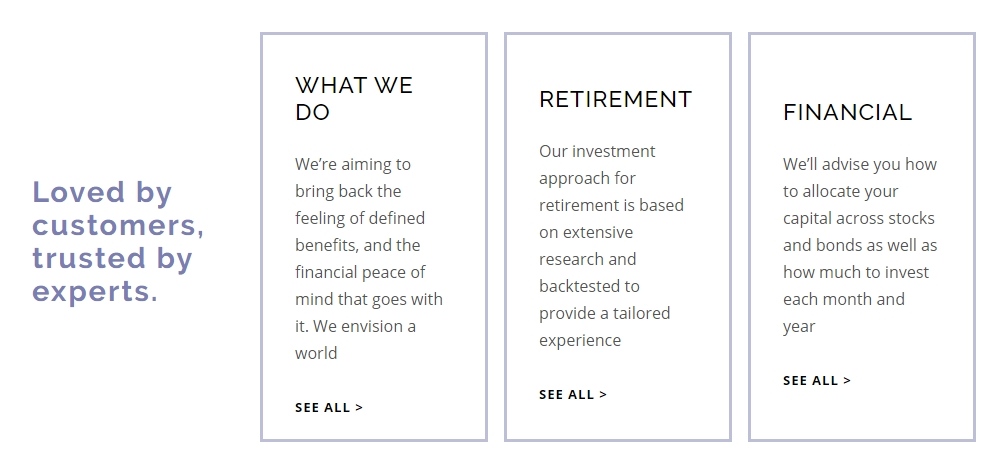
Task: Click the Financial advice description paragraph
Action: coord(860,245)
